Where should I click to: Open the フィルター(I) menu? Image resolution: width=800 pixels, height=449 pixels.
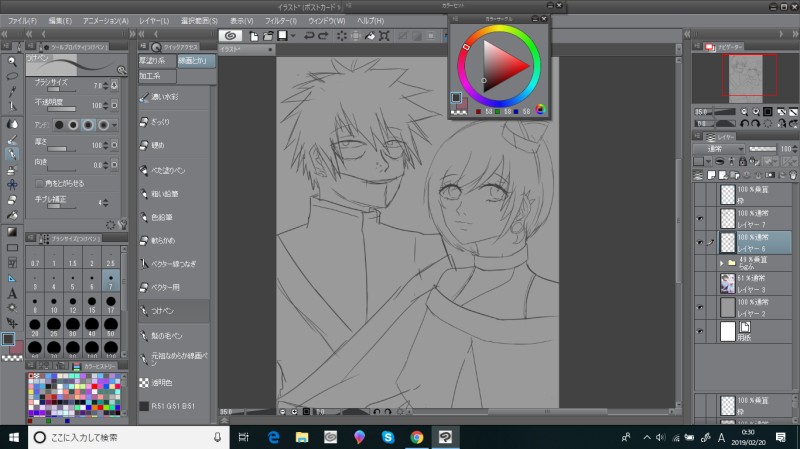click(x=281, y=21)
